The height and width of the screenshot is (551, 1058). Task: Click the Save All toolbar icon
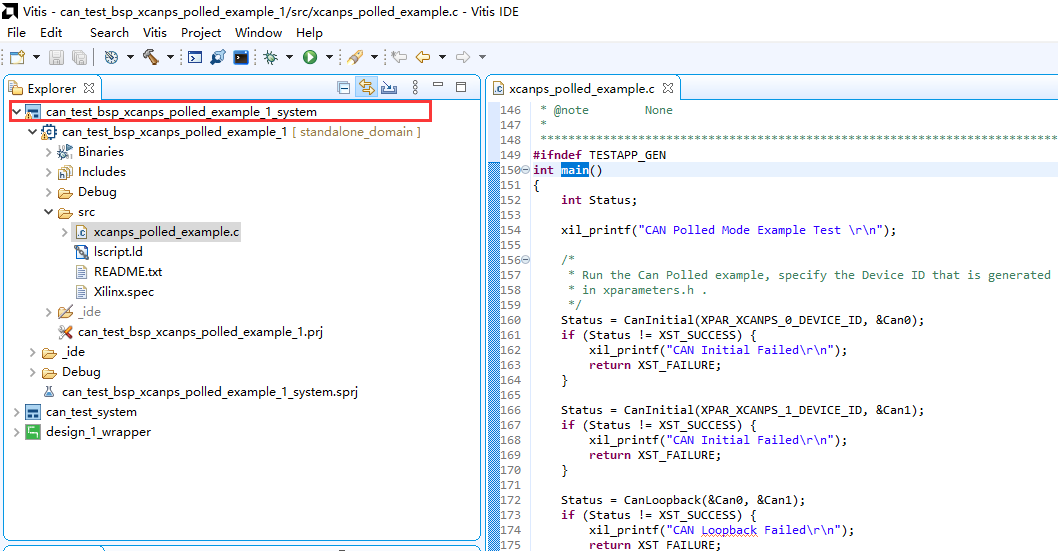[79, 57]
